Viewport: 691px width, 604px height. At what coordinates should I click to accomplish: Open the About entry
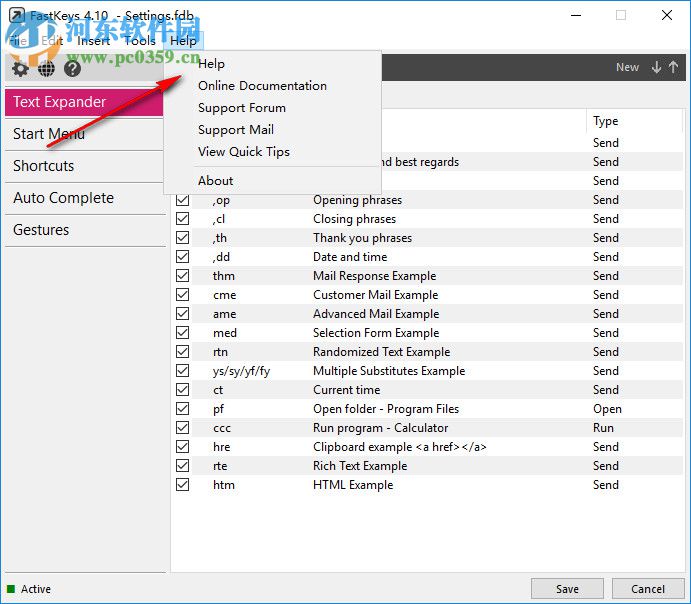point(215,181)
